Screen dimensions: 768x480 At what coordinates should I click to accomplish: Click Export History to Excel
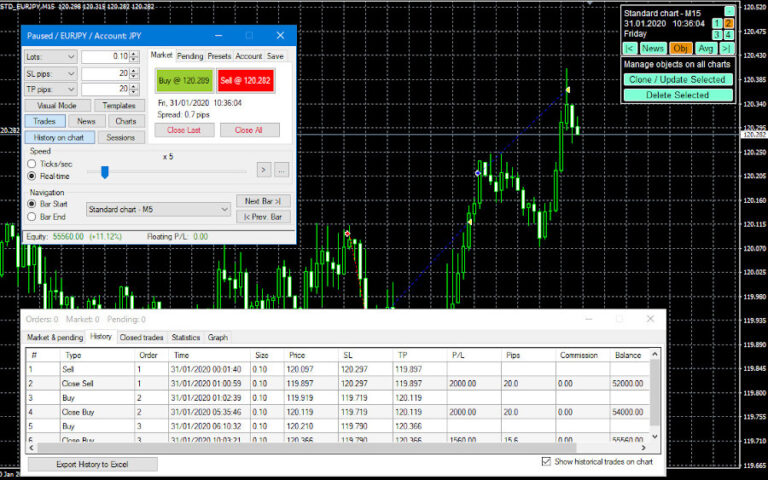(92, 464)
